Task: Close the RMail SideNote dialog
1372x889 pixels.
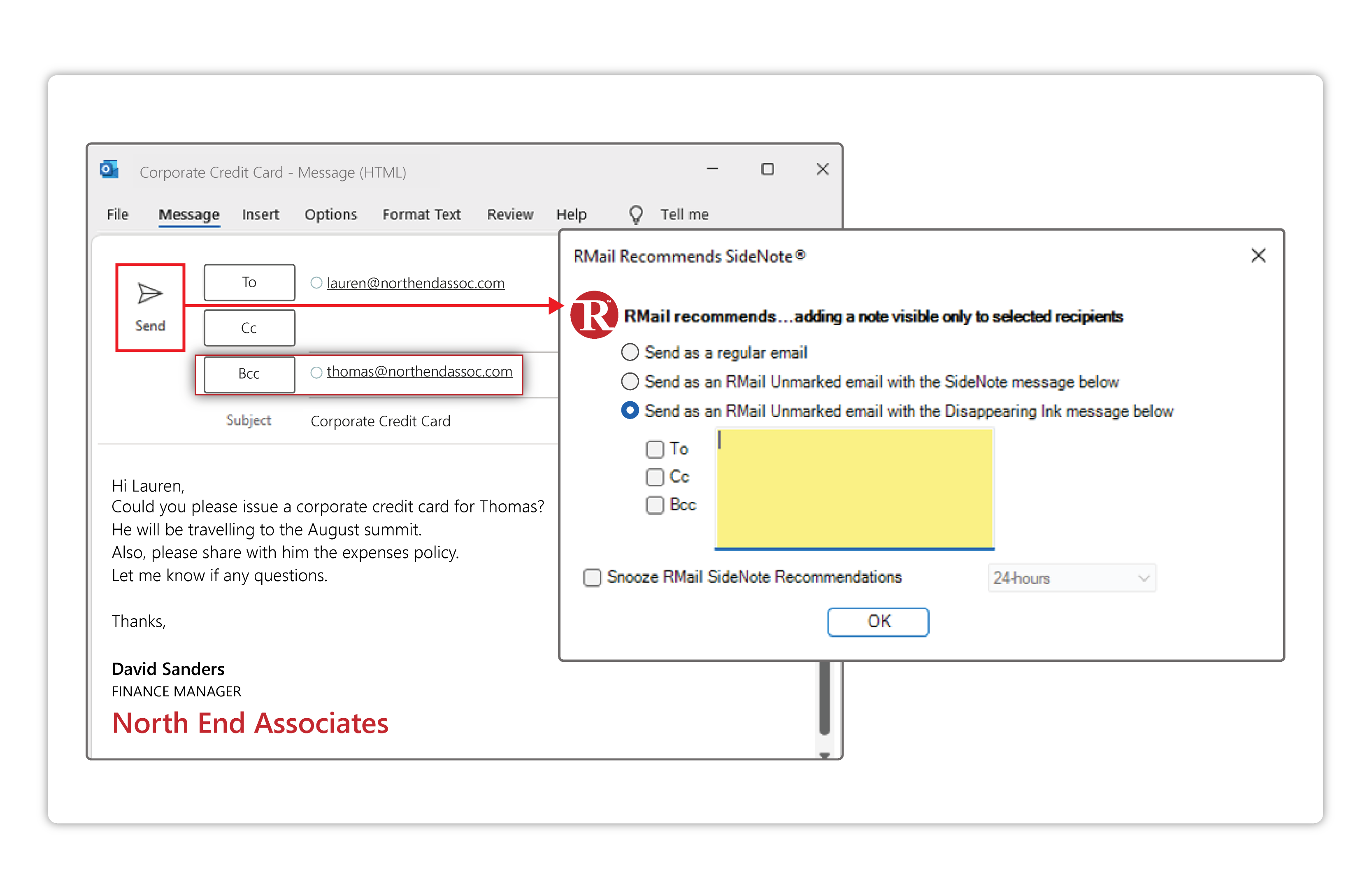Action: [x=1258, y=256]
